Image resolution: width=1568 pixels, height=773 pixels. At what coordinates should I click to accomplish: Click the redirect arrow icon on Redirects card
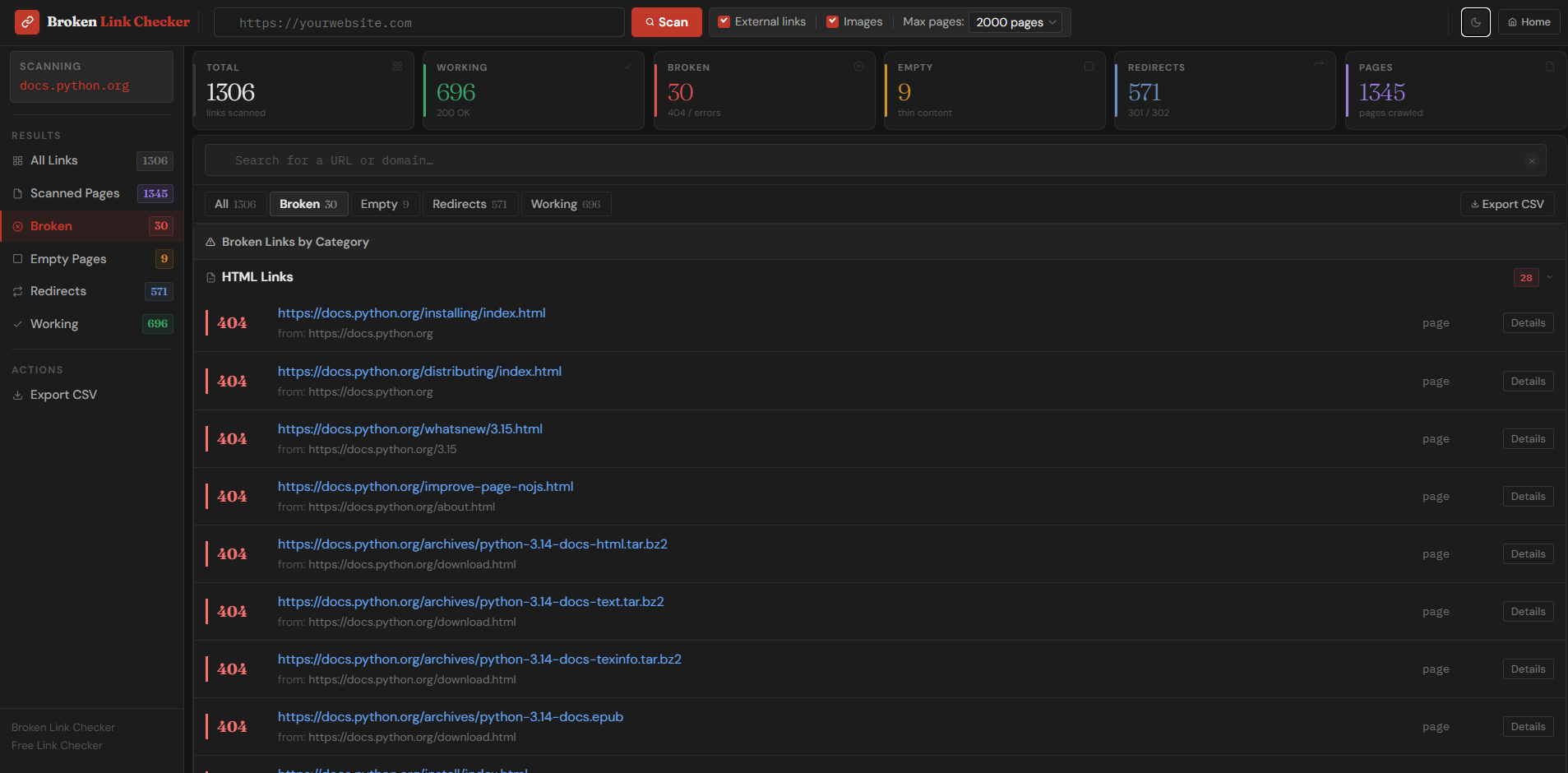(x=1319, y=62)
